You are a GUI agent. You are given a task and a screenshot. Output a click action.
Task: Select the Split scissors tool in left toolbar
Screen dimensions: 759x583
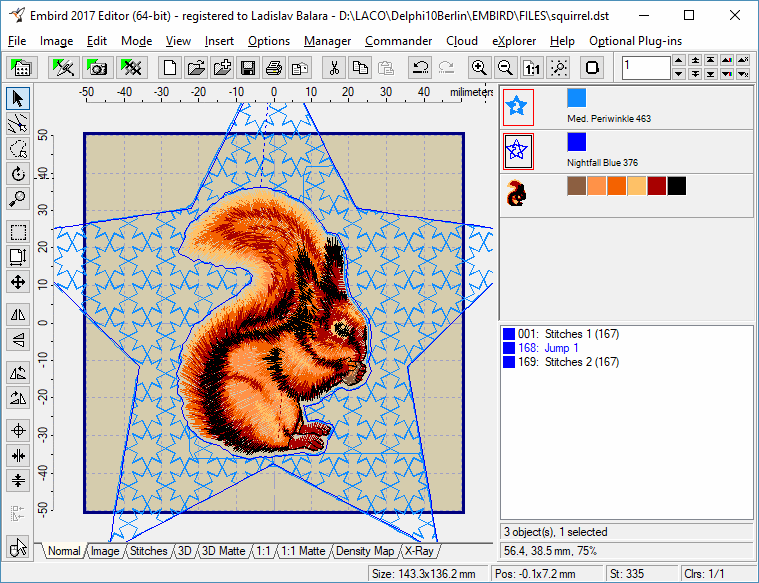click(x=18, y=123)
